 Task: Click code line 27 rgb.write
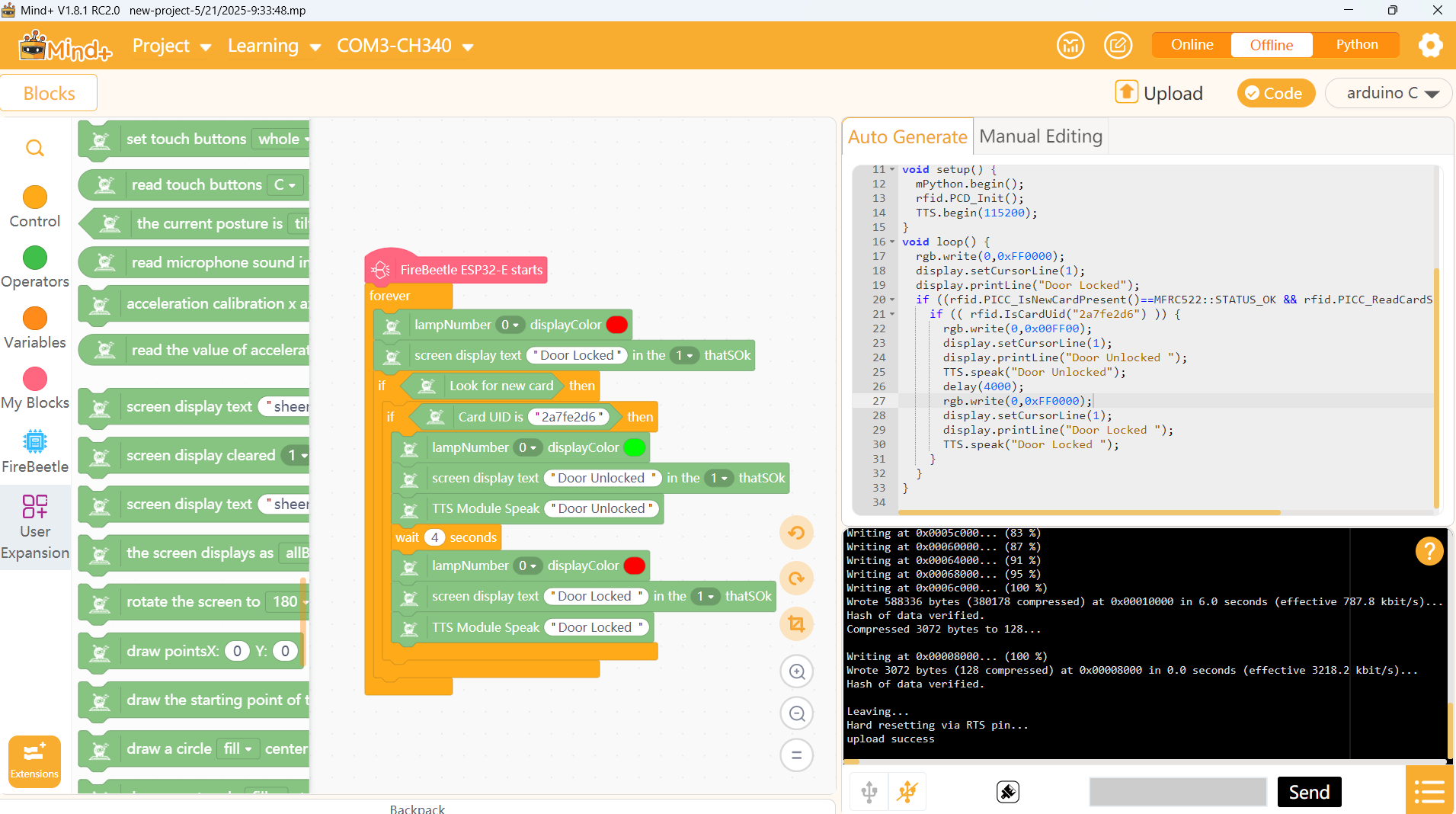pyautogui.click(x=1016, y=401)
